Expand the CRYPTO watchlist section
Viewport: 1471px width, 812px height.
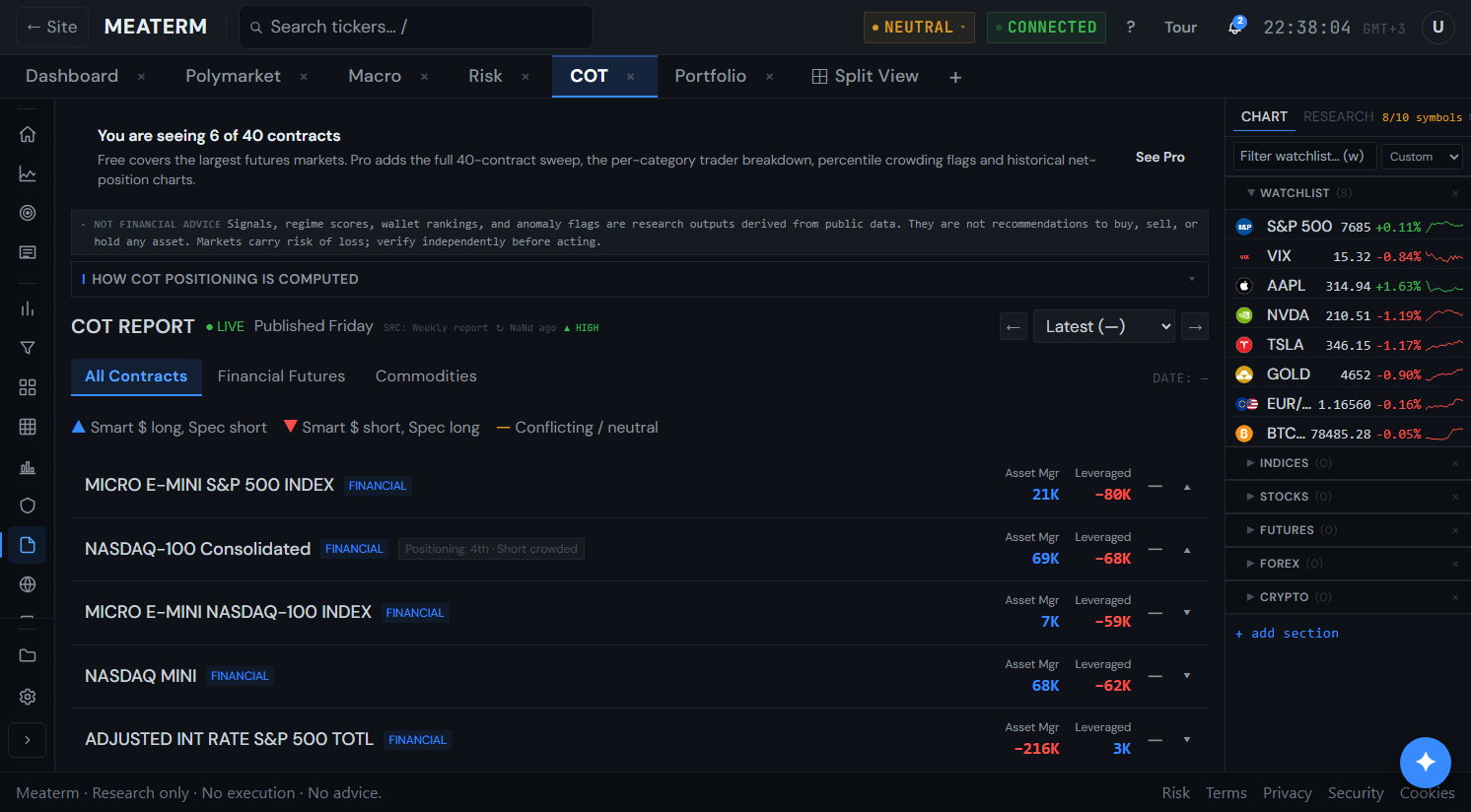pos(1348,597)
